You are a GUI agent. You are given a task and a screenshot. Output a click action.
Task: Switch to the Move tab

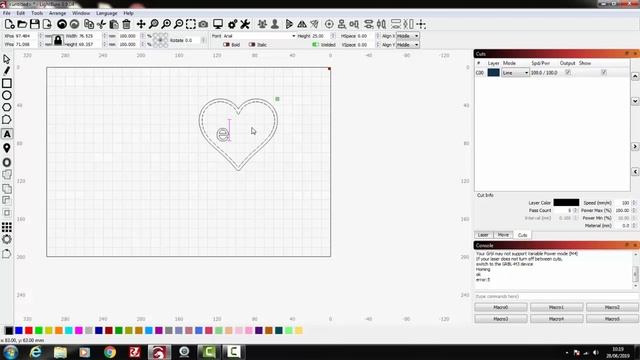point(503,235)
